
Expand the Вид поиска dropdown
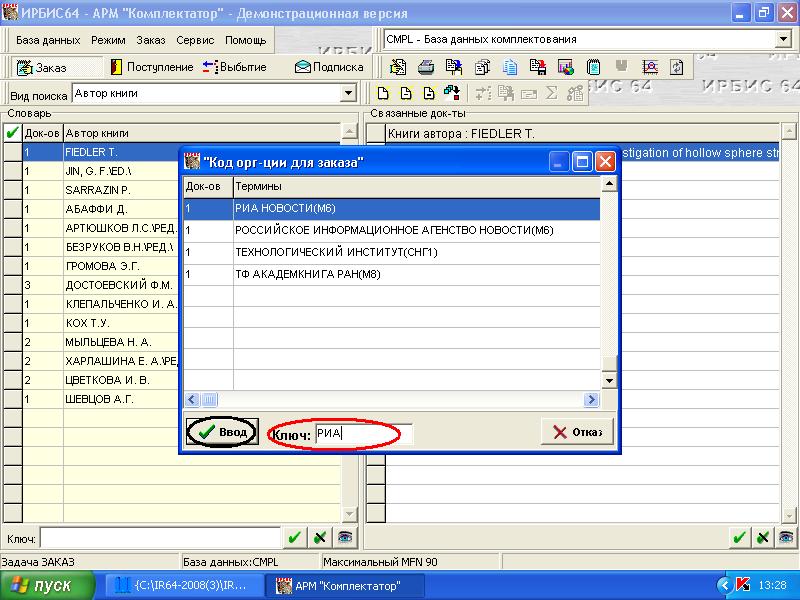click(x=349, y=94)
